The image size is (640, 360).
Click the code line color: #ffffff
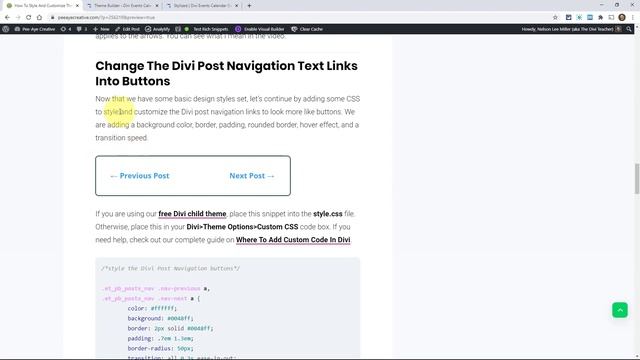coord(152,308)
